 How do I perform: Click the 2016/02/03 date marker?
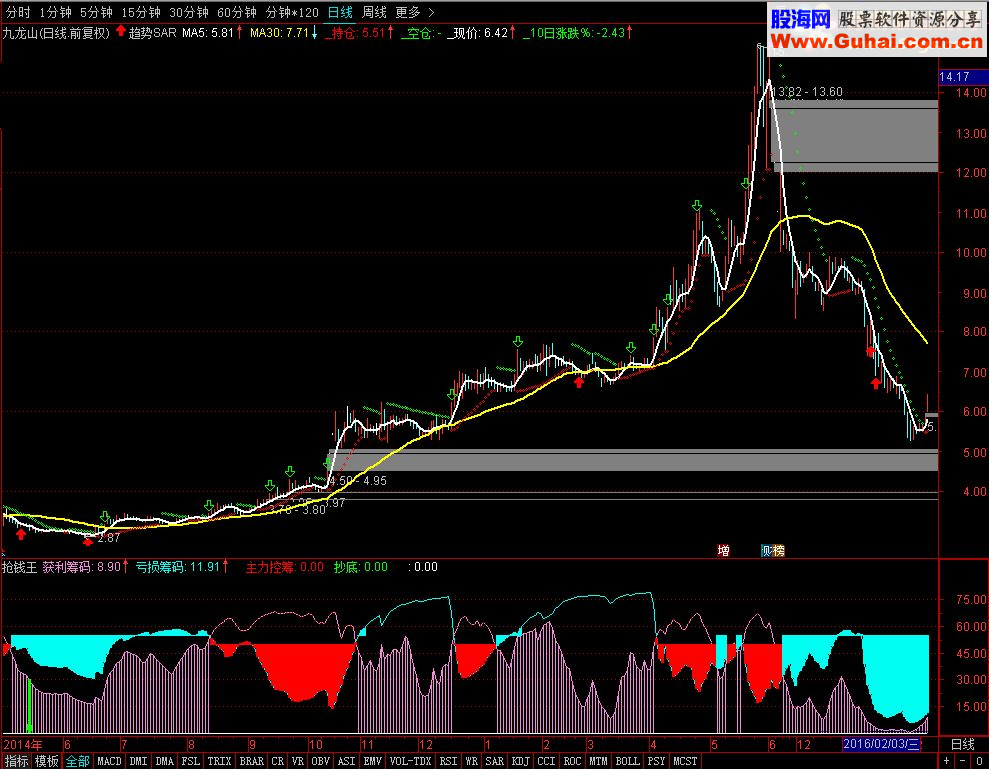[881, 744]
